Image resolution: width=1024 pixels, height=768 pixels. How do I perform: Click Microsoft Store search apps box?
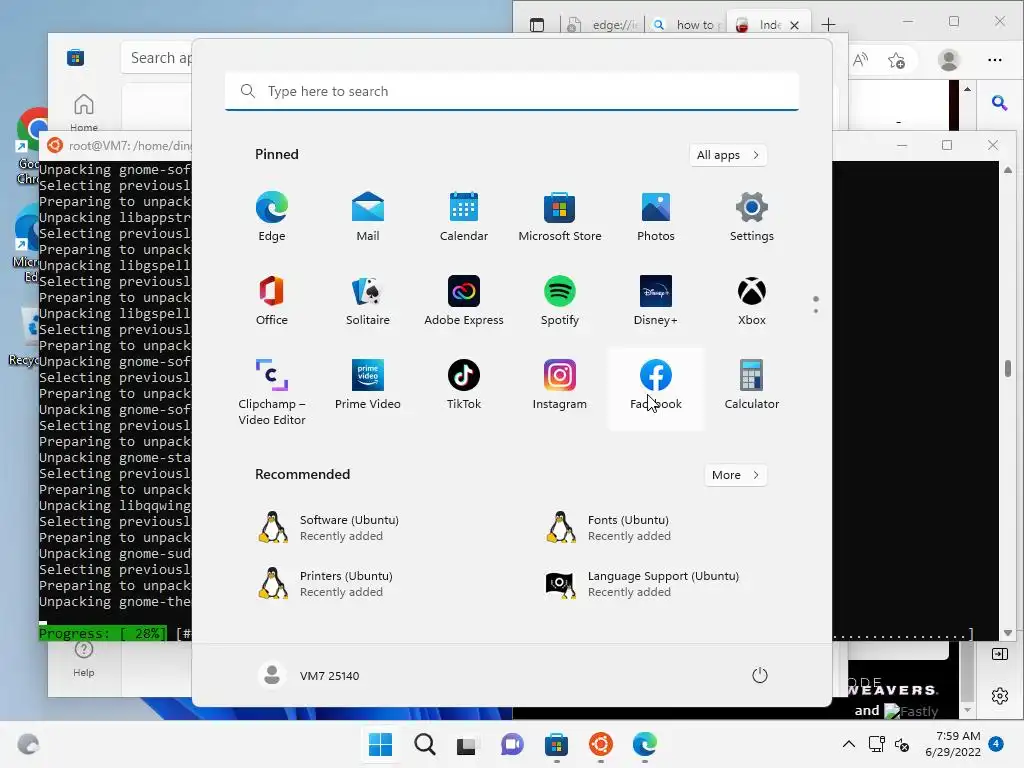157,57
